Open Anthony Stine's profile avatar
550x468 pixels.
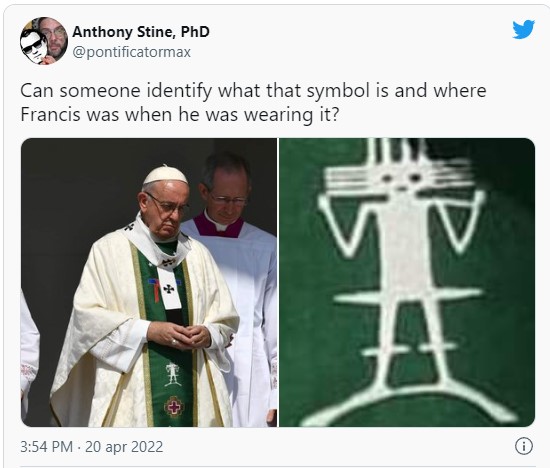point(44,41)
